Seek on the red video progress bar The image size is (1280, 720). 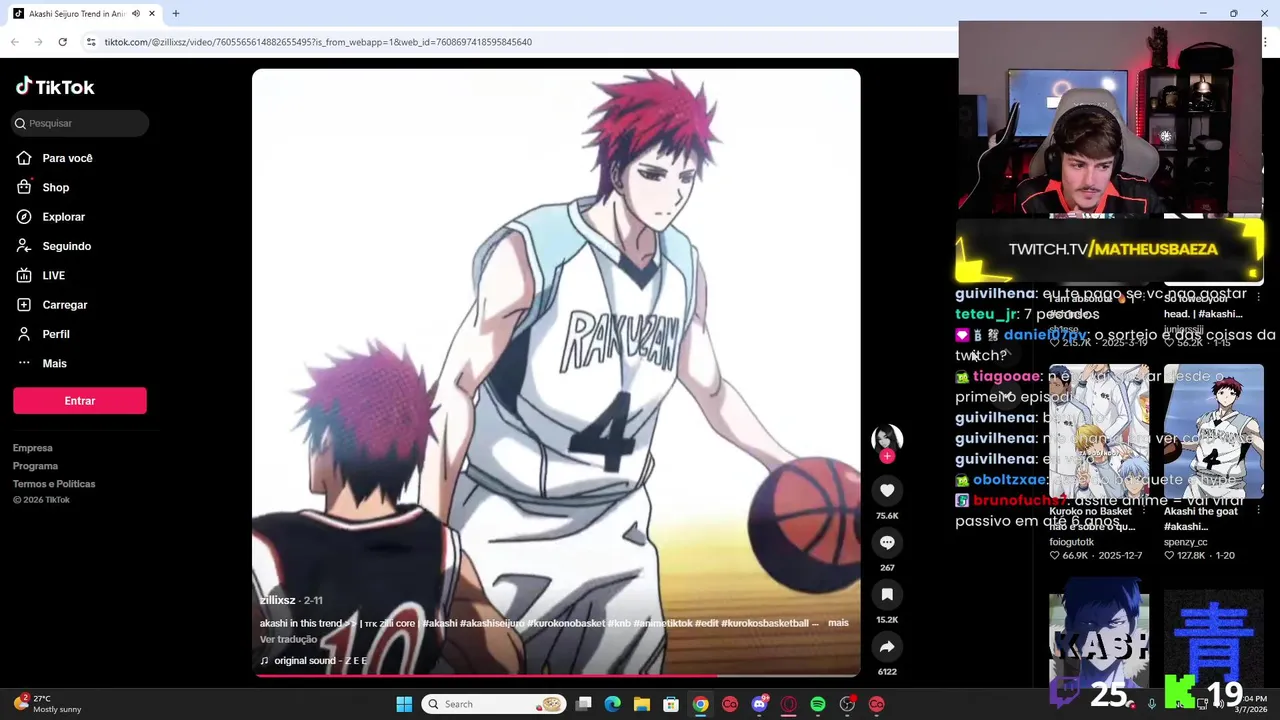[x=556, y=675]
